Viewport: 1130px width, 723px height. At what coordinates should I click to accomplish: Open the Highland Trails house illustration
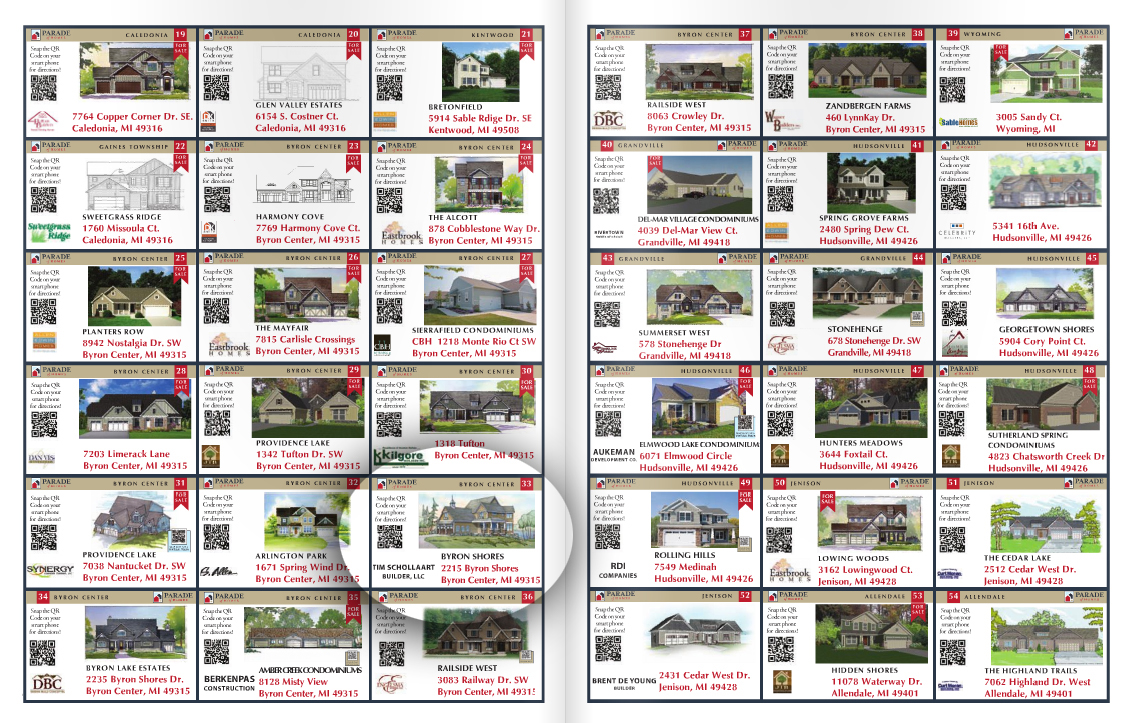pos(1047,635)
